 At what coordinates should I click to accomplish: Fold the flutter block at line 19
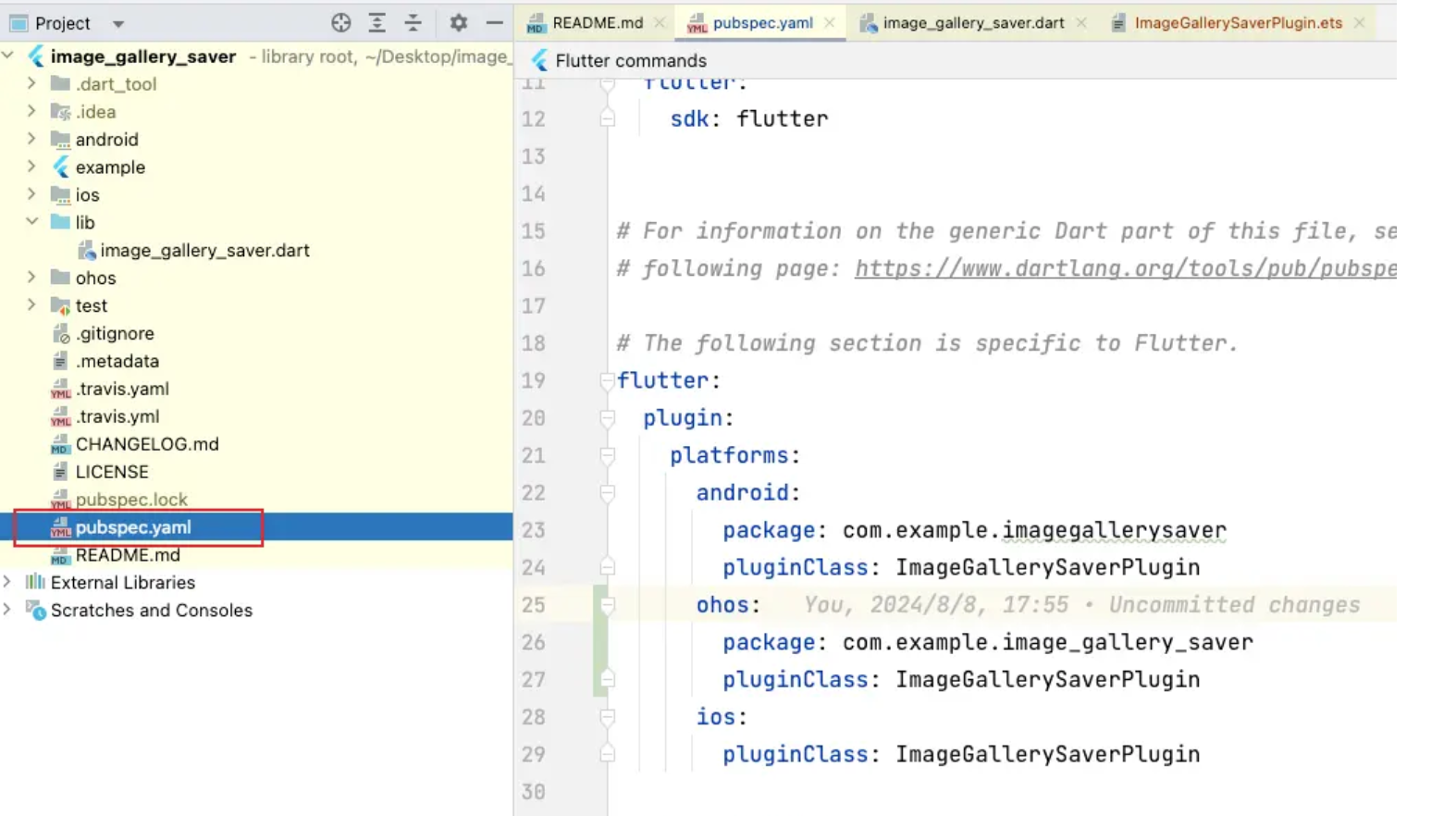pyautogui.click(x=608, y=380)
